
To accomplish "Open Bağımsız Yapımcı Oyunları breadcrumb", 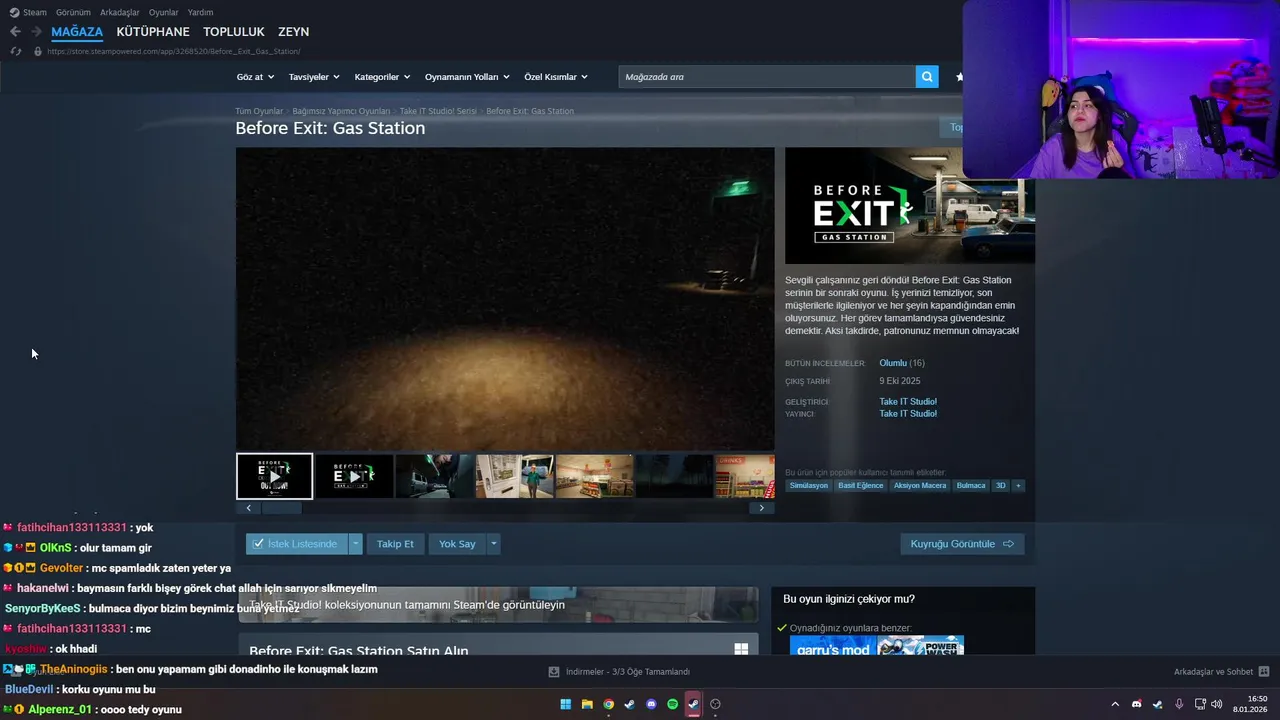I will [341, 111].
